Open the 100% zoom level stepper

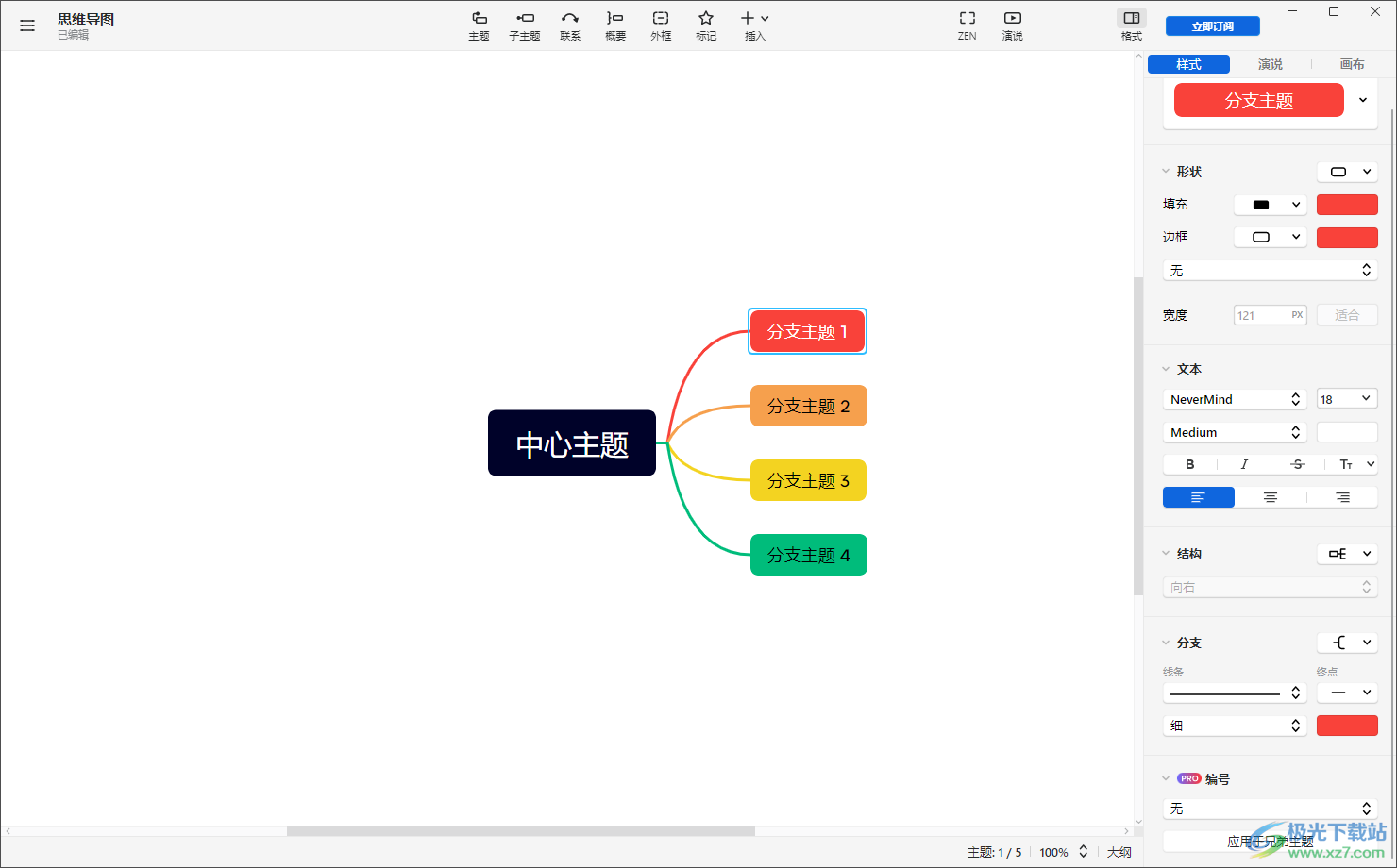pyautogui.click(x=1084, y=852)
